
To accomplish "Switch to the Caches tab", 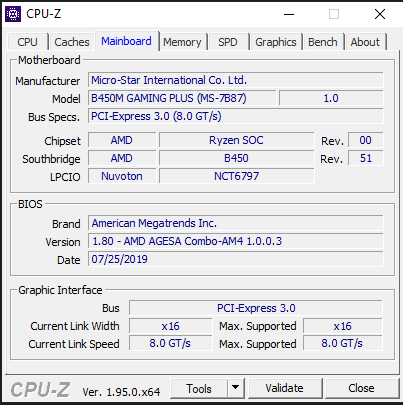I will [72, 42].
